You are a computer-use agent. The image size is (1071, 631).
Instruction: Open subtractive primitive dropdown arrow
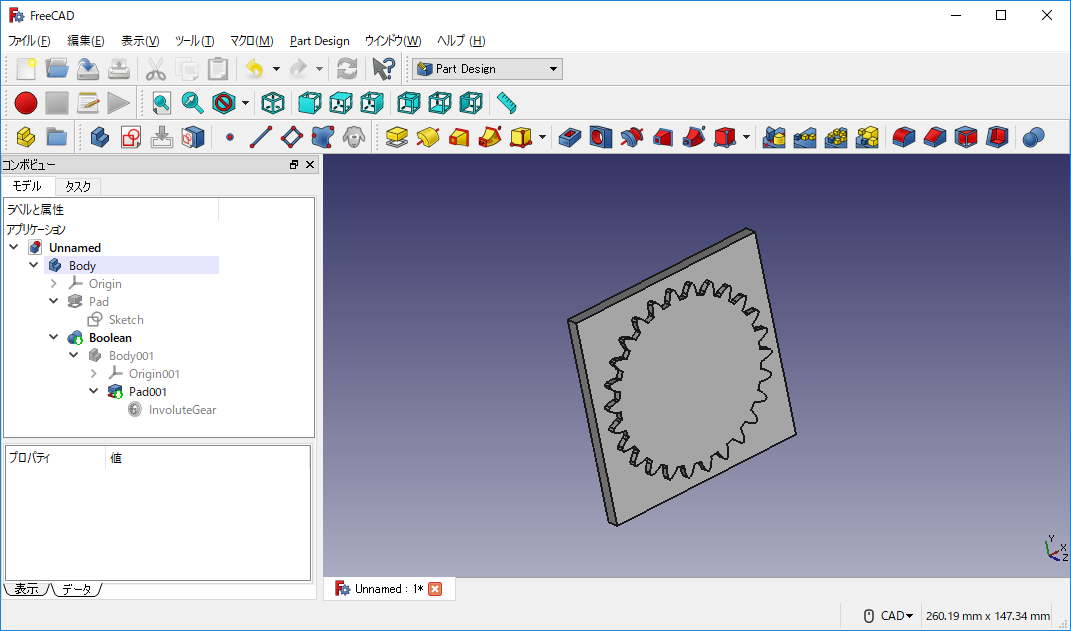tap(747, 137)
